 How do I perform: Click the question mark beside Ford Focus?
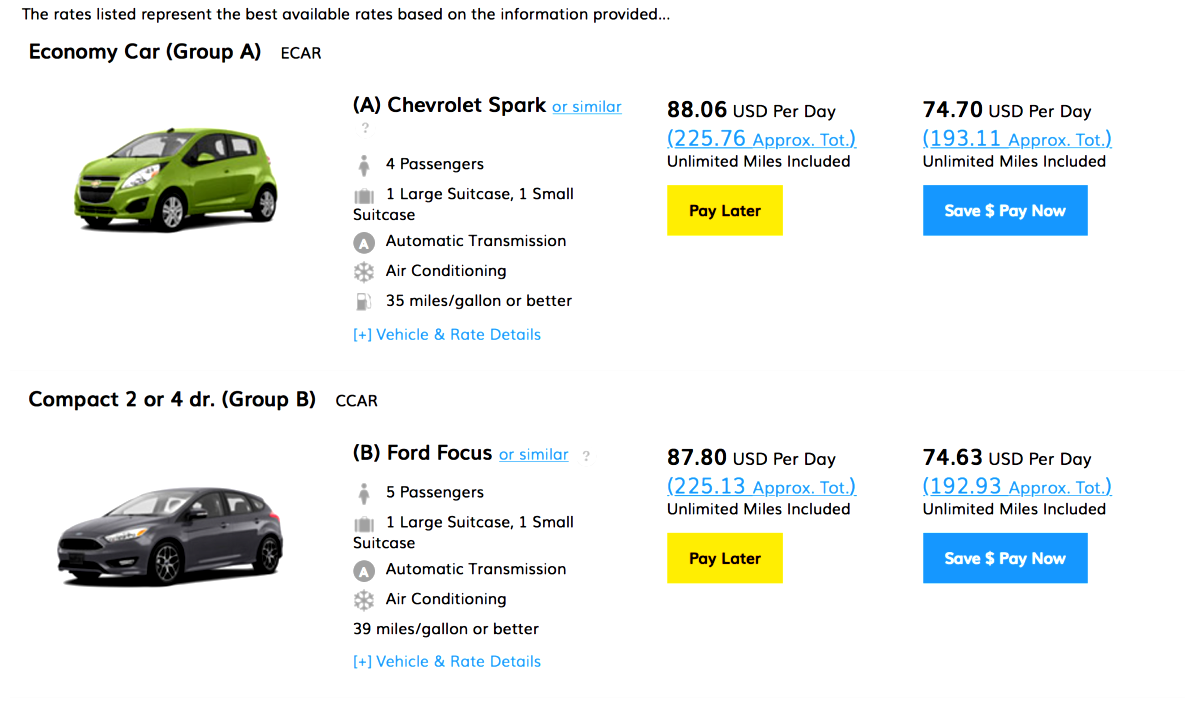point(585,455)
